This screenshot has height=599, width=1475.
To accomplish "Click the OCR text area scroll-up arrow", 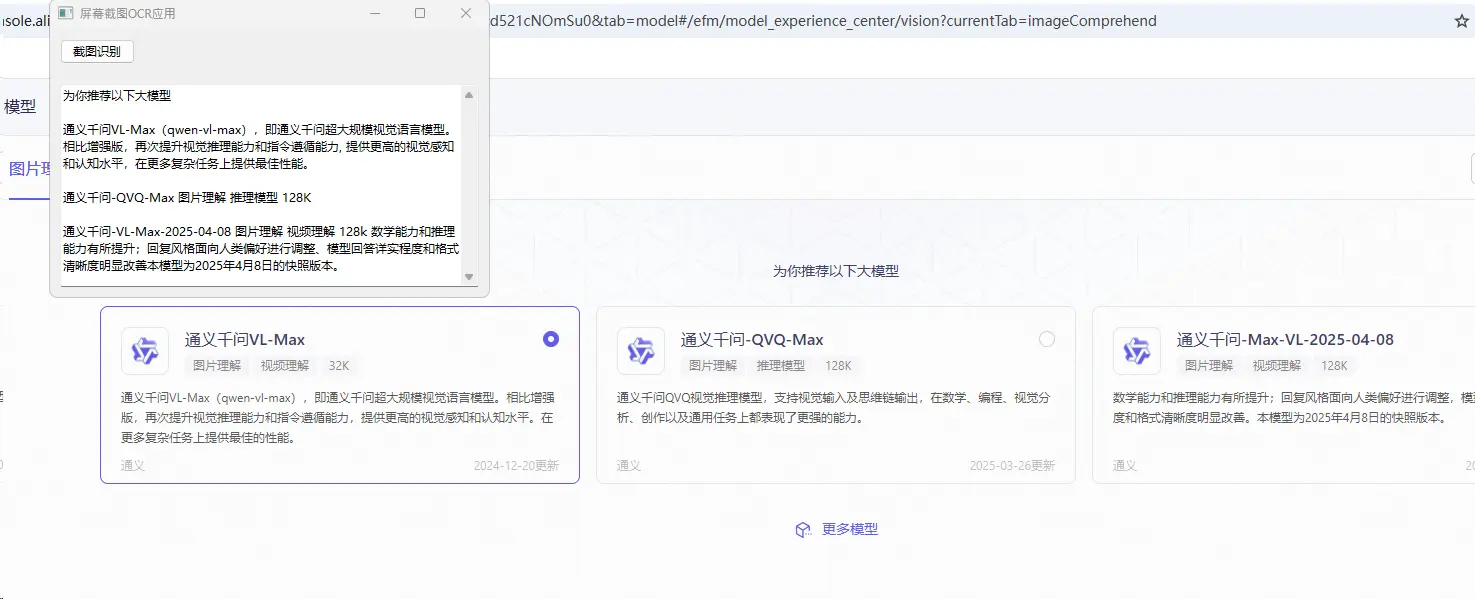I will click(x=469, y=95).
